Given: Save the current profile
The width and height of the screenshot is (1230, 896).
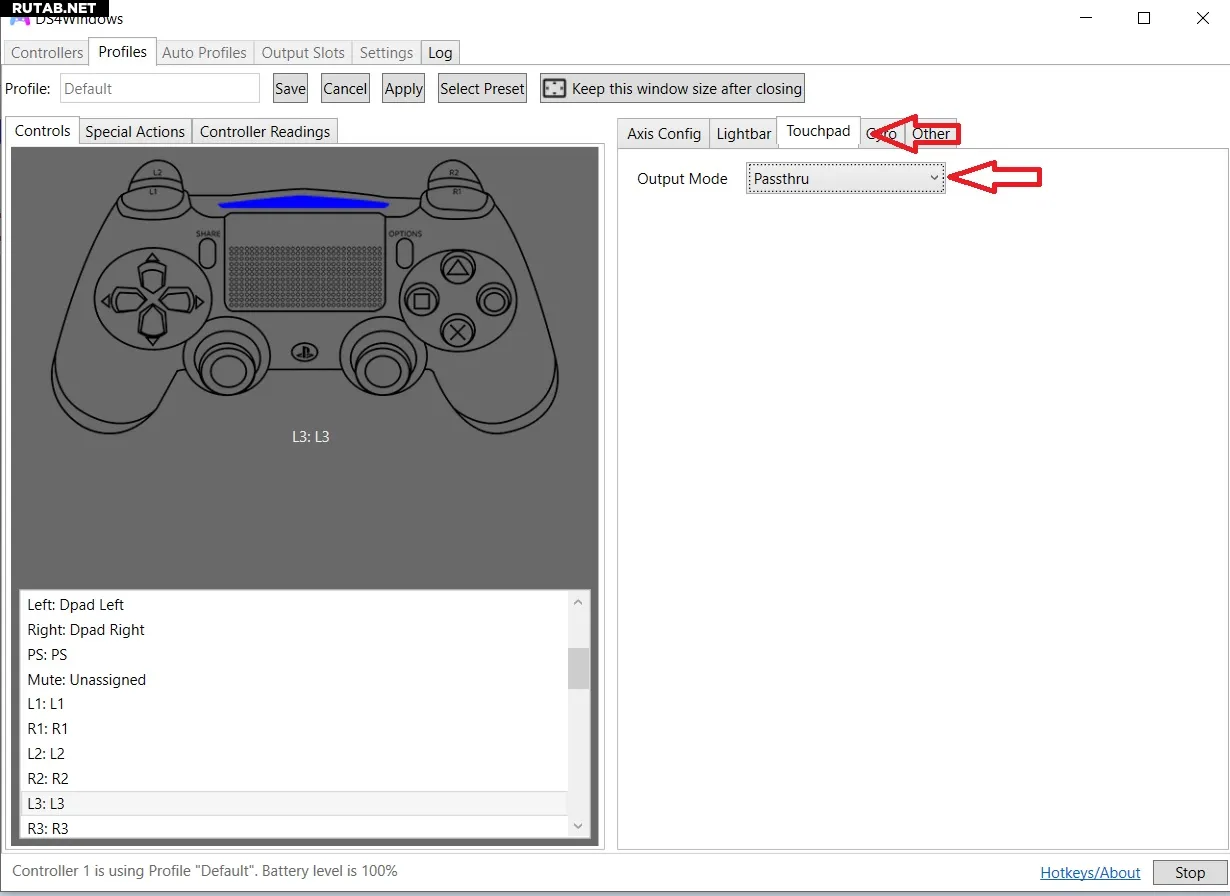Looking at the screenshot, I should point(290,89).
